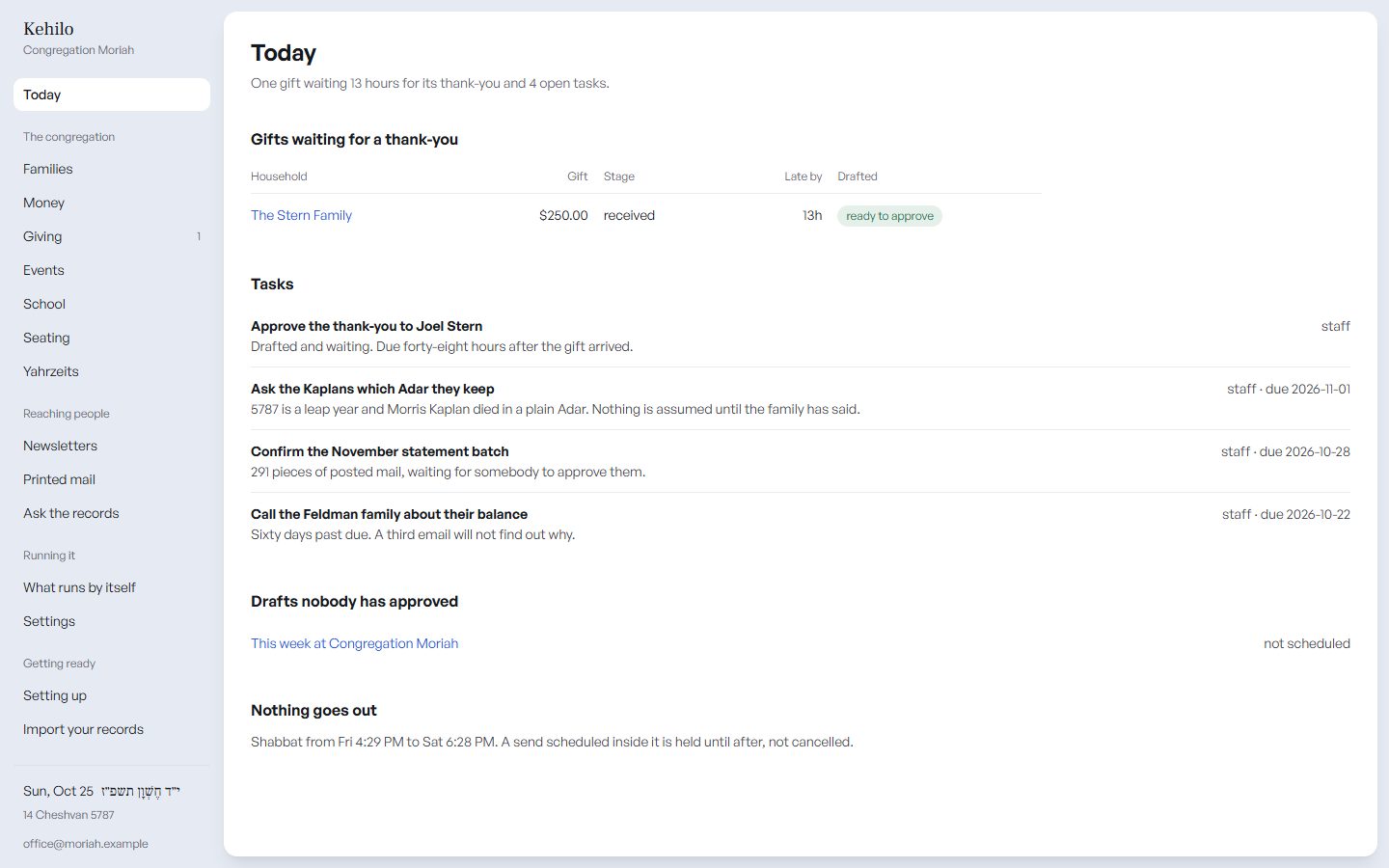The image size is (1389, 868).
Task: Click the $250.00 gift amount
Action: click(563, 215)
